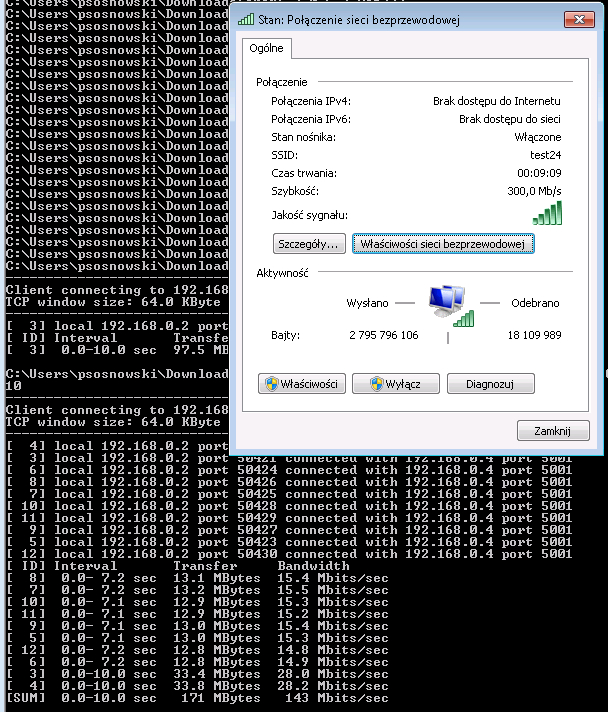Click the speed value 300,0 Mb/s
608x712 pixels.
tap(534, 191)
